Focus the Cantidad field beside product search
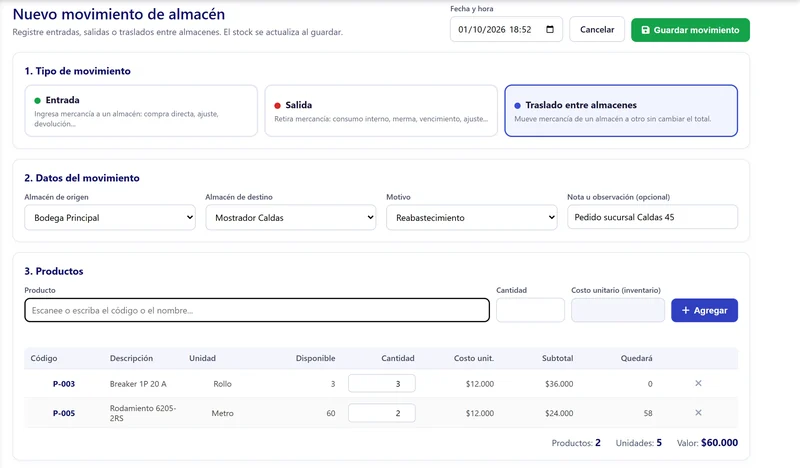Image resolution: width=800 pixels, height=468 pixels. pyautogui.click(x=530, y=310)
